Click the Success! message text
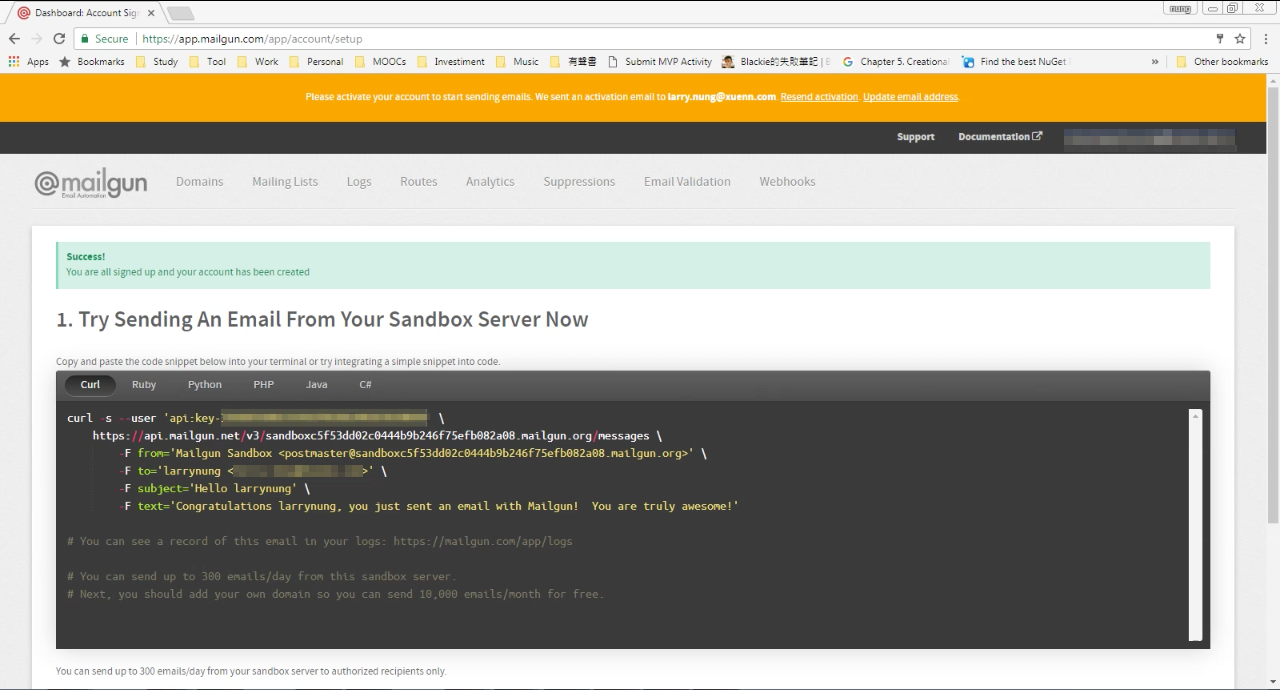The height and width of the screenshot is (690, 1280). pyautogui.click(x=86, y=257)
